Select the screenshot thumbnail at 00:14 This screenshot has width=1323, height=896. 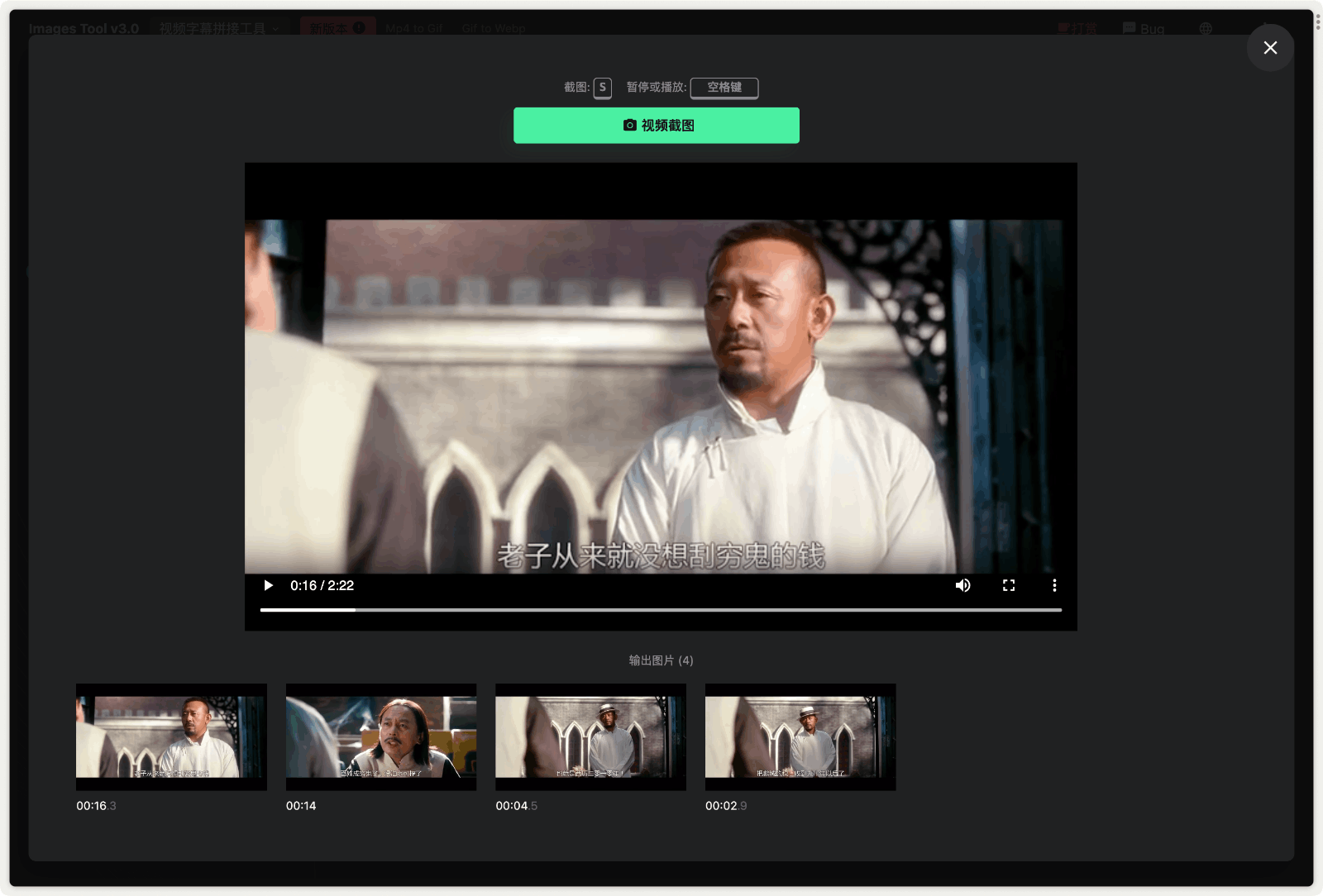[380, 736]
